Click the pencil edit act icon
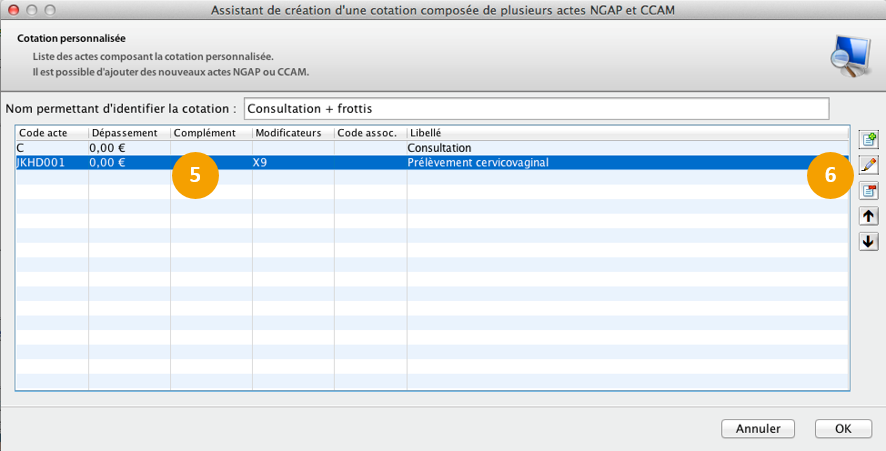Viewport: 886px width, 451px height. [868, 165]
